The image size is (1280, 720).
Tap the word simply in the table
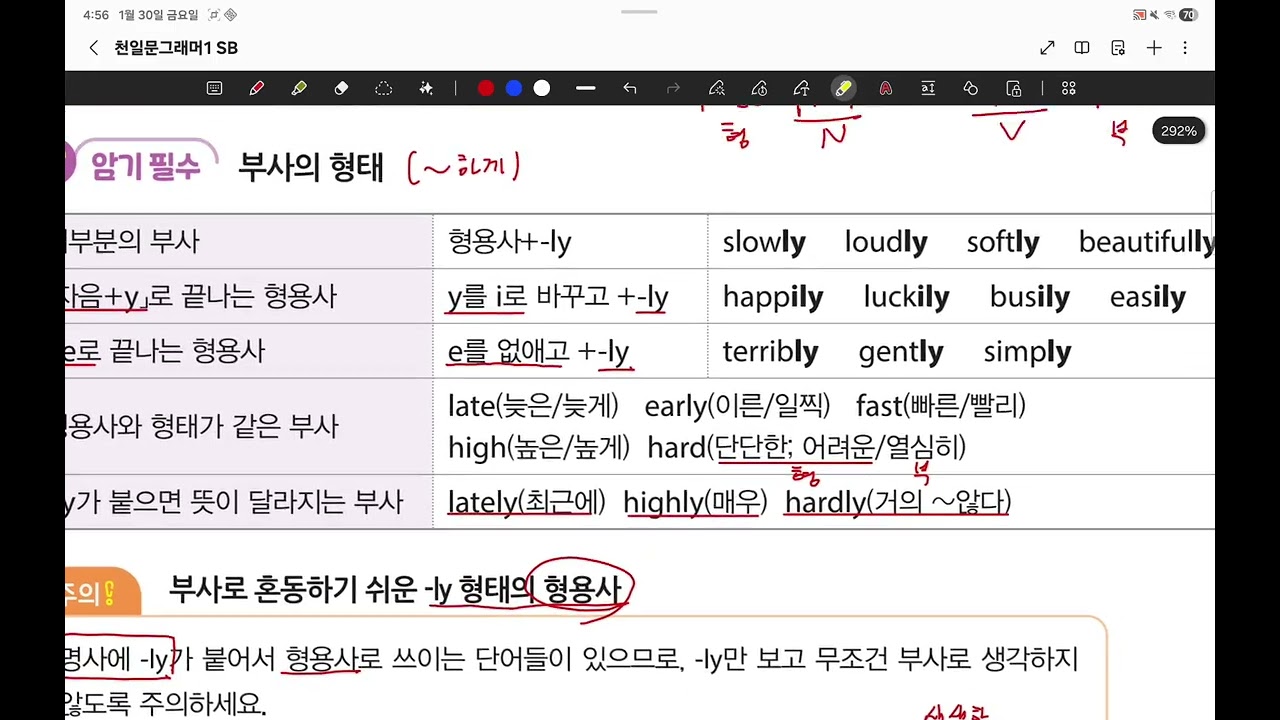[1027, 352]
